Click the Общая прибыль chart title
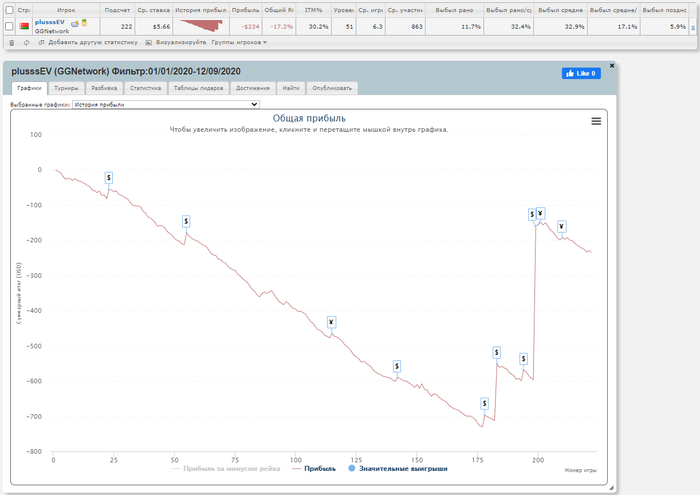Viewport: 700px width, 495px height. (x=309, y=118)
